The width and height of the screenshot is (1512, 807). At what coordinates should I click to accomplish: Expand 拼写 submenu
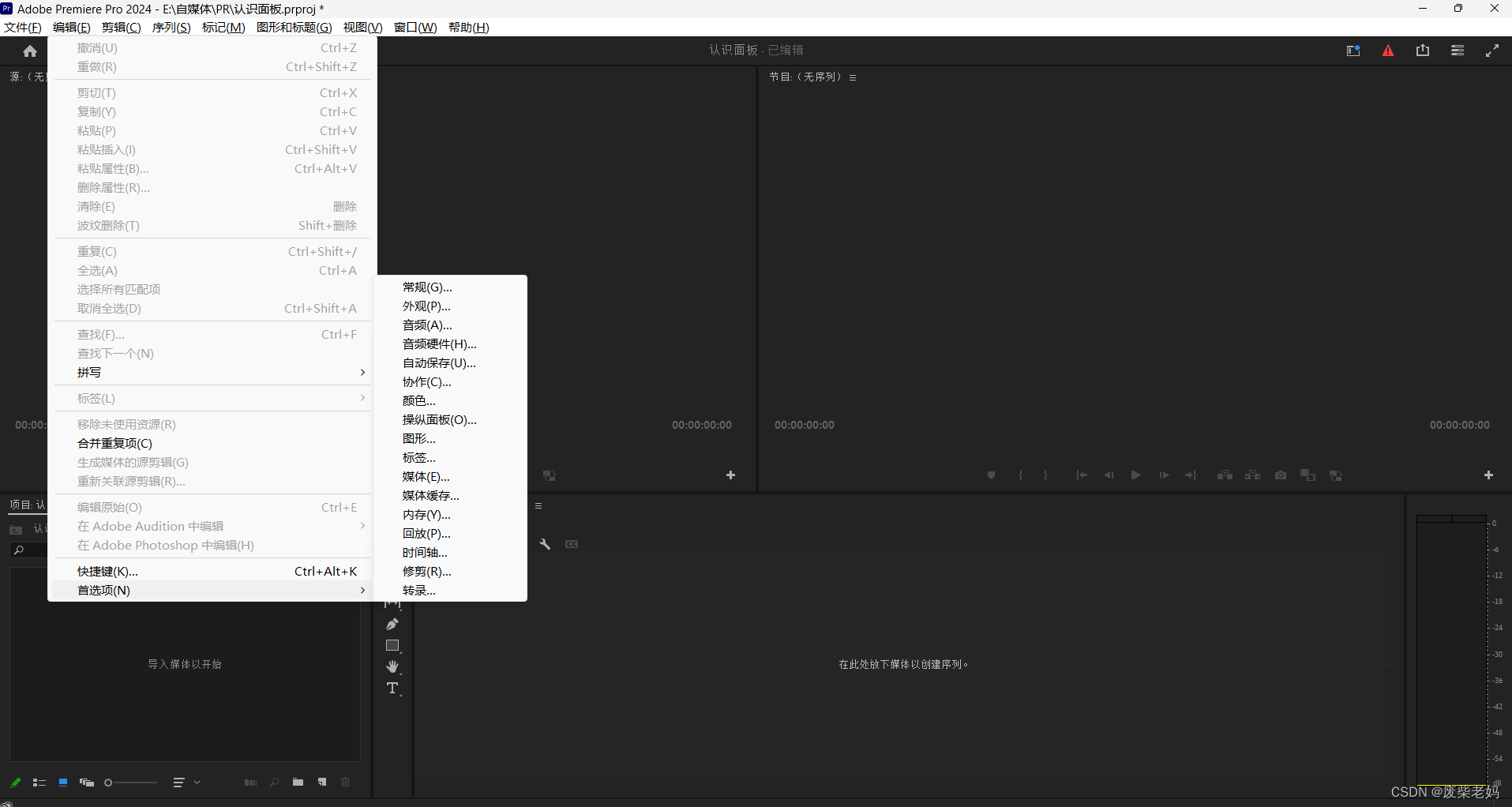pyautogui.click(x=212, y=373)
